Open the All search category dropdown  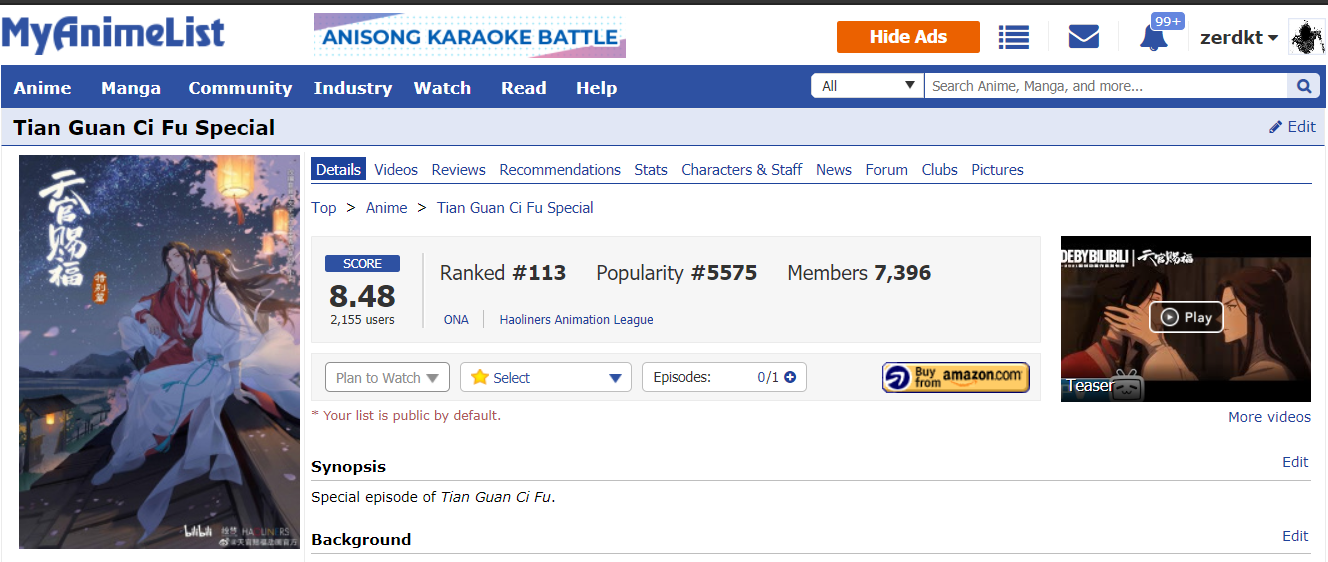[x=867, y=86]
